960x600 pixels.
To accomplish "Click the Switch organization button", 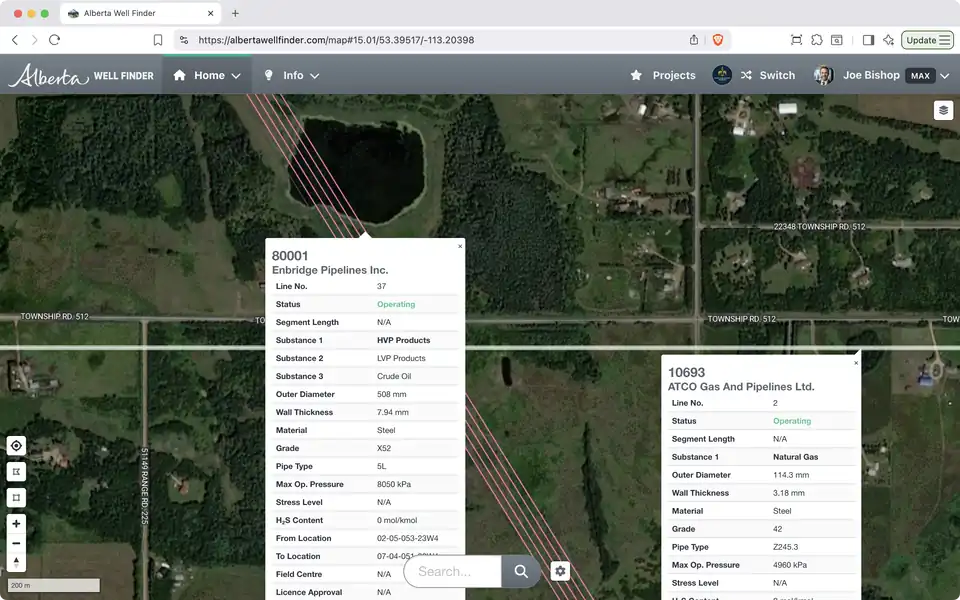I will (x=768, y=75).
